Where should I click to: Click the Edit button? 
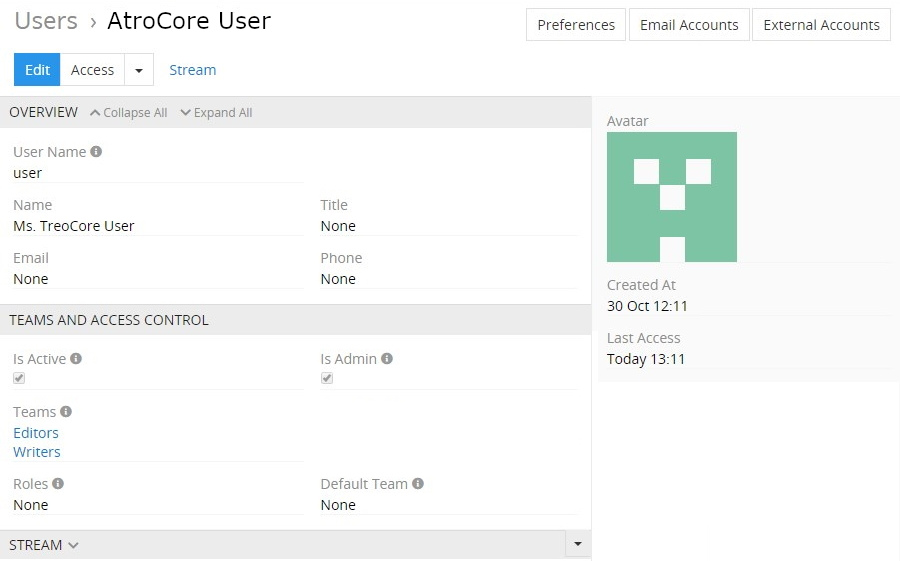pyautogui.click(x=37, y=70)
